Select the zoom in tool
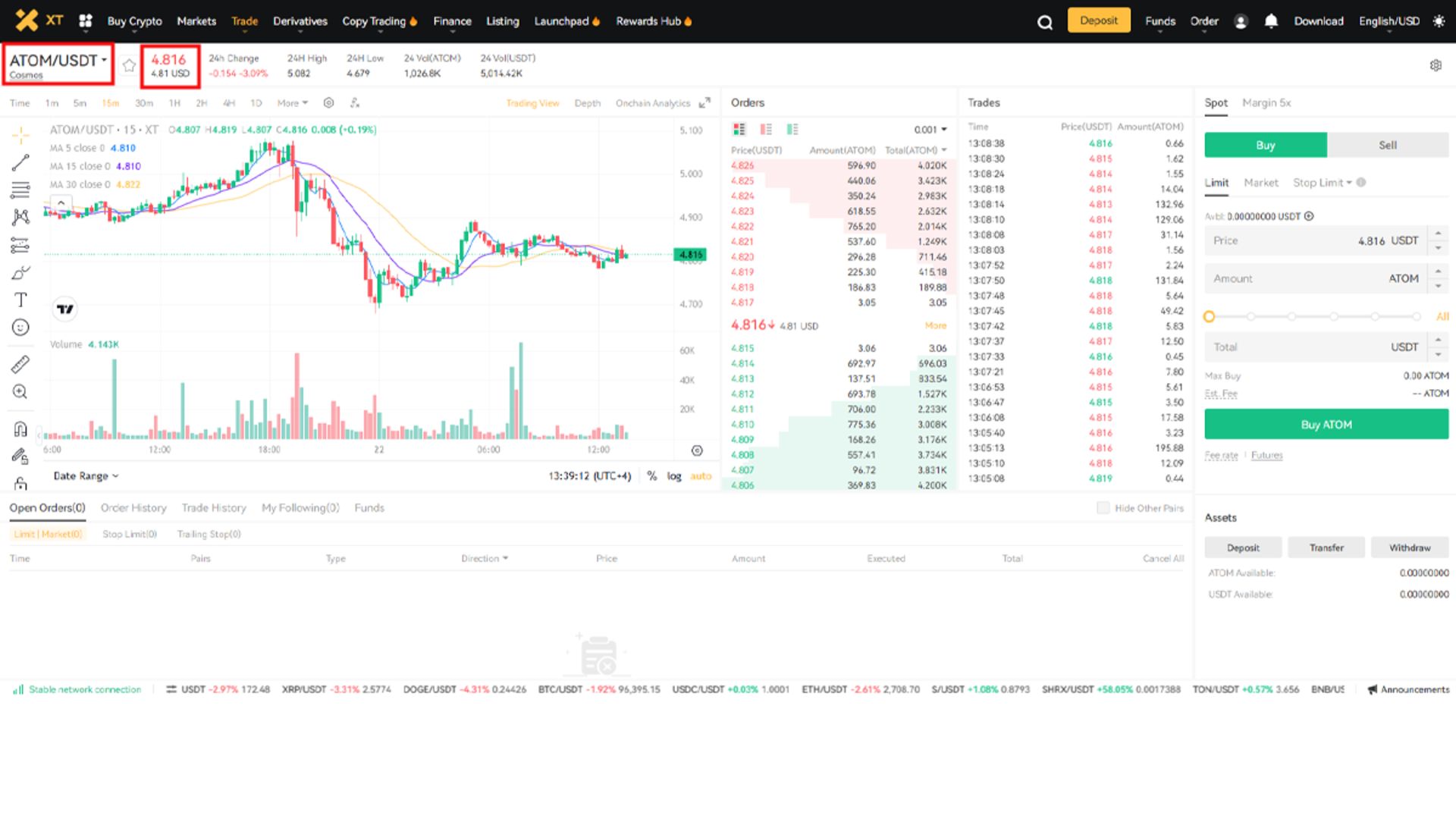The width and height of the screenshot is (1456, 819). [20, 392]
